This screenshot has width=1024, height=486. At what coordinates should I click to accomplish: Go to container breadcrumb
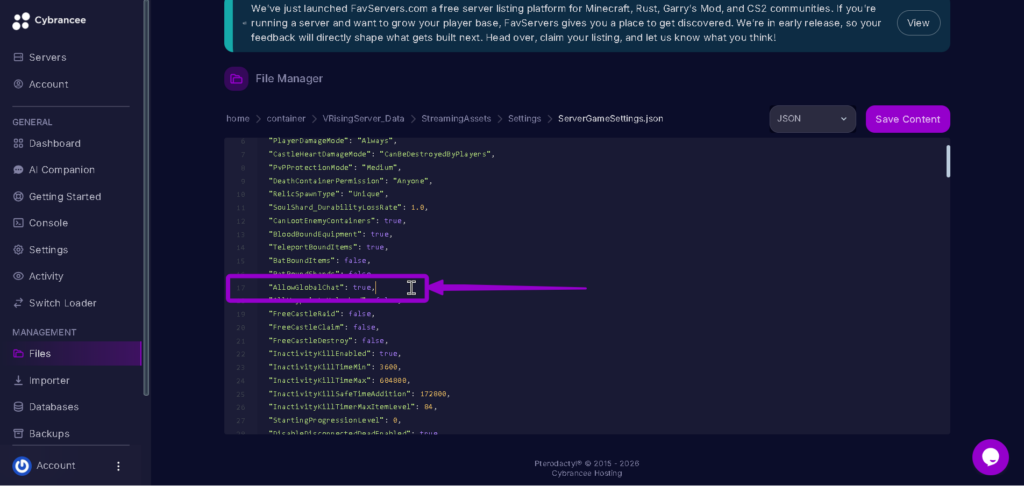[286, 119]
